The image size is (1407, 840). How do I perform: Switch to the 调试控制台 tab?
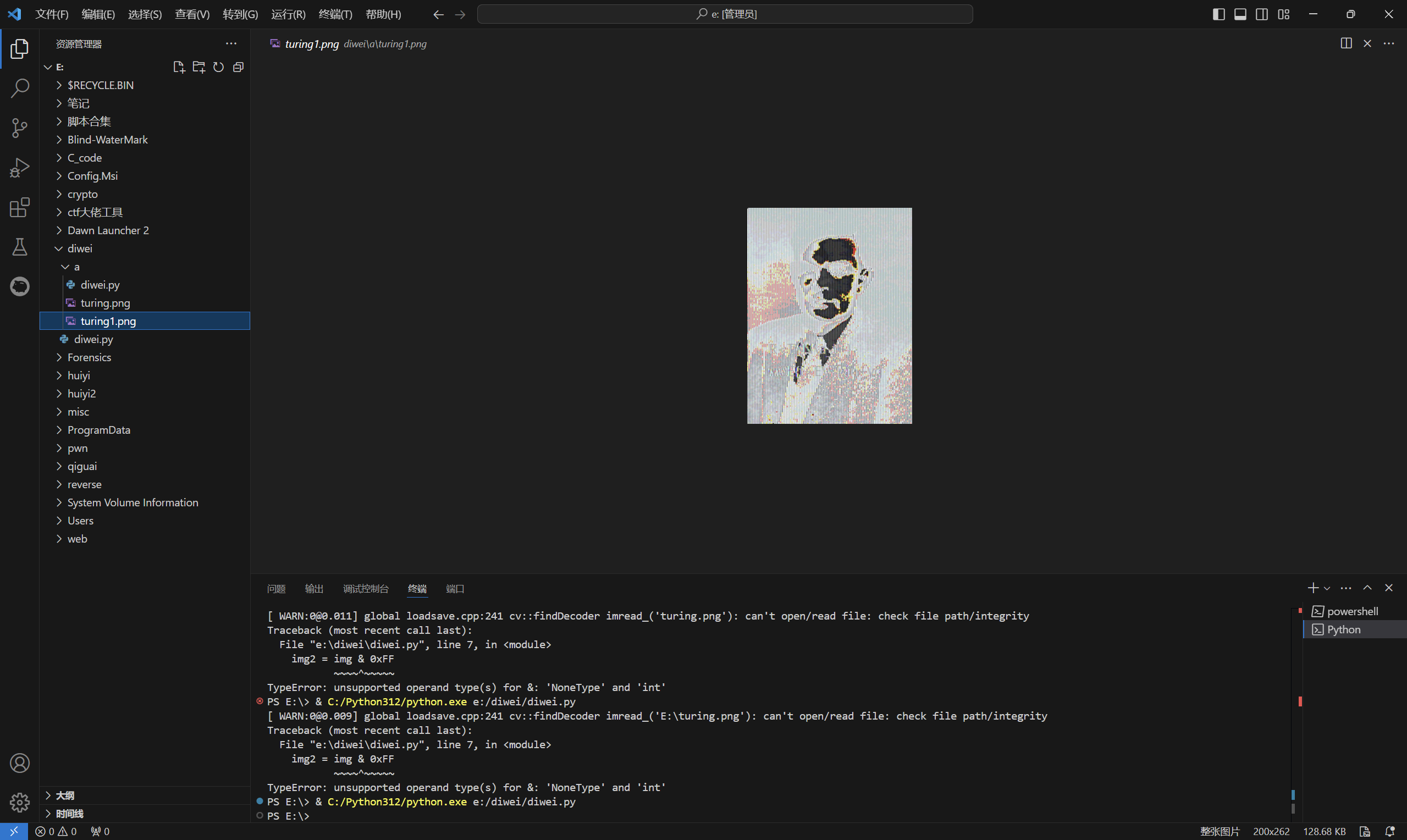tap(366, 589)
